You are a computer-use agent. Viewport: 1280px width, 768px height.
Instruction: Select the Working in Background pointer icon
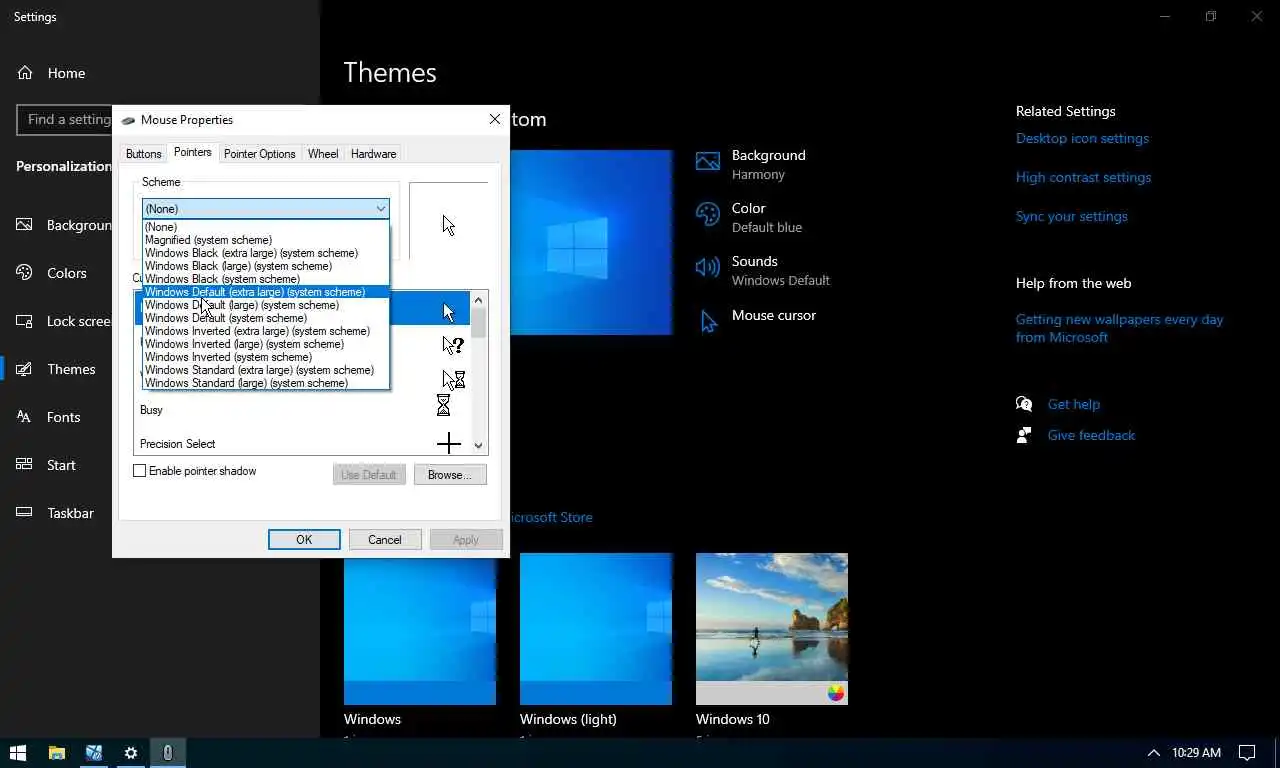454,380
